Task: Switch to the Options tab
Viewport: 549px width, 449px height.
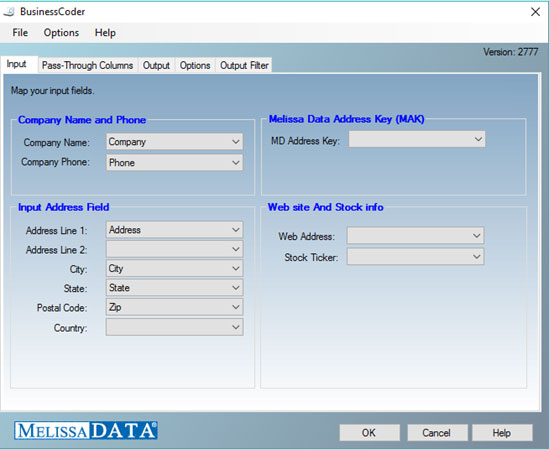Action: [x=195, y=65]
